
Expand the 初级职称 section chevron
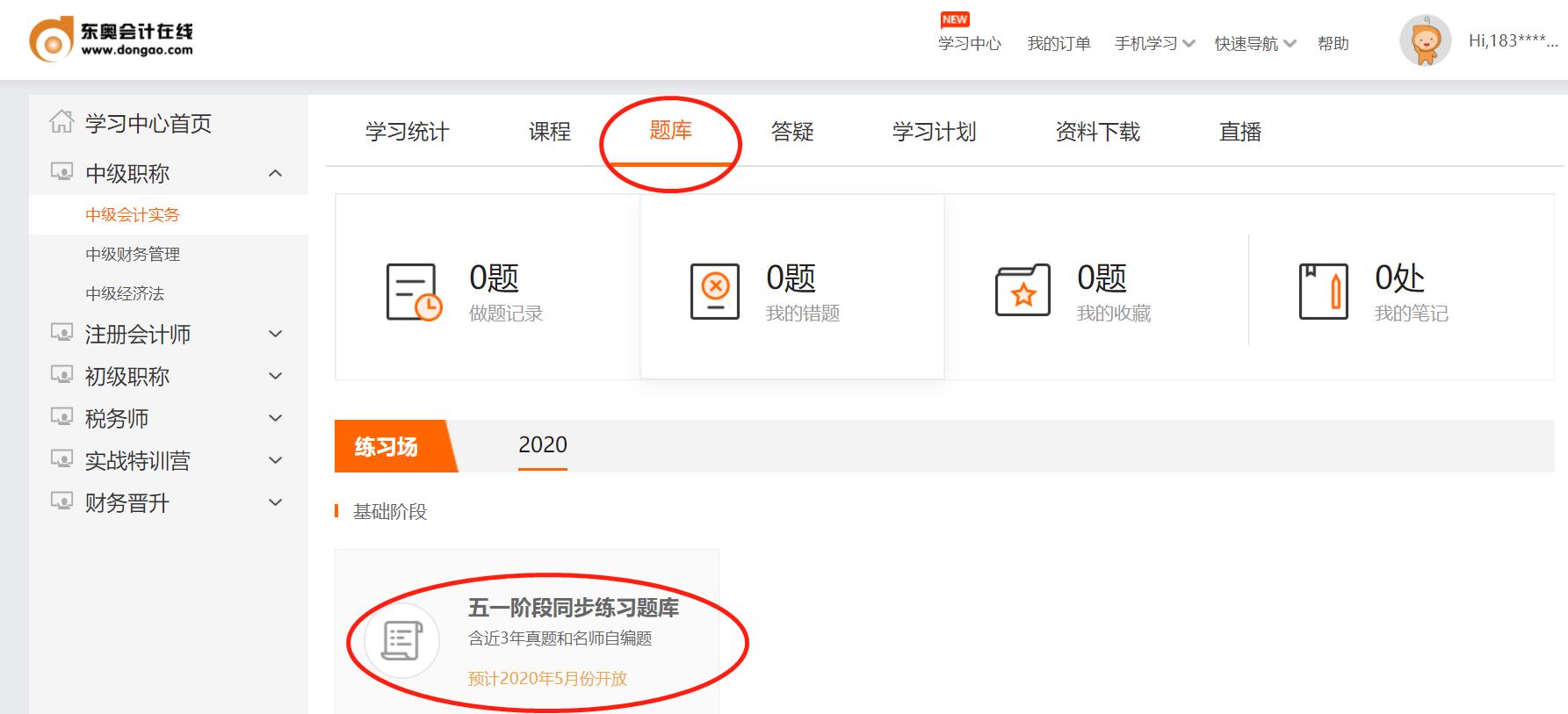tap(275, 376)
